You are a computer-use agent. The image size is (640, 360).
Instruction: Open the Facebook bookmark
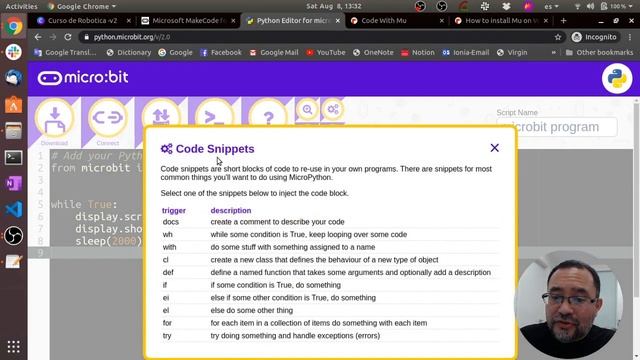pos(221,52)
